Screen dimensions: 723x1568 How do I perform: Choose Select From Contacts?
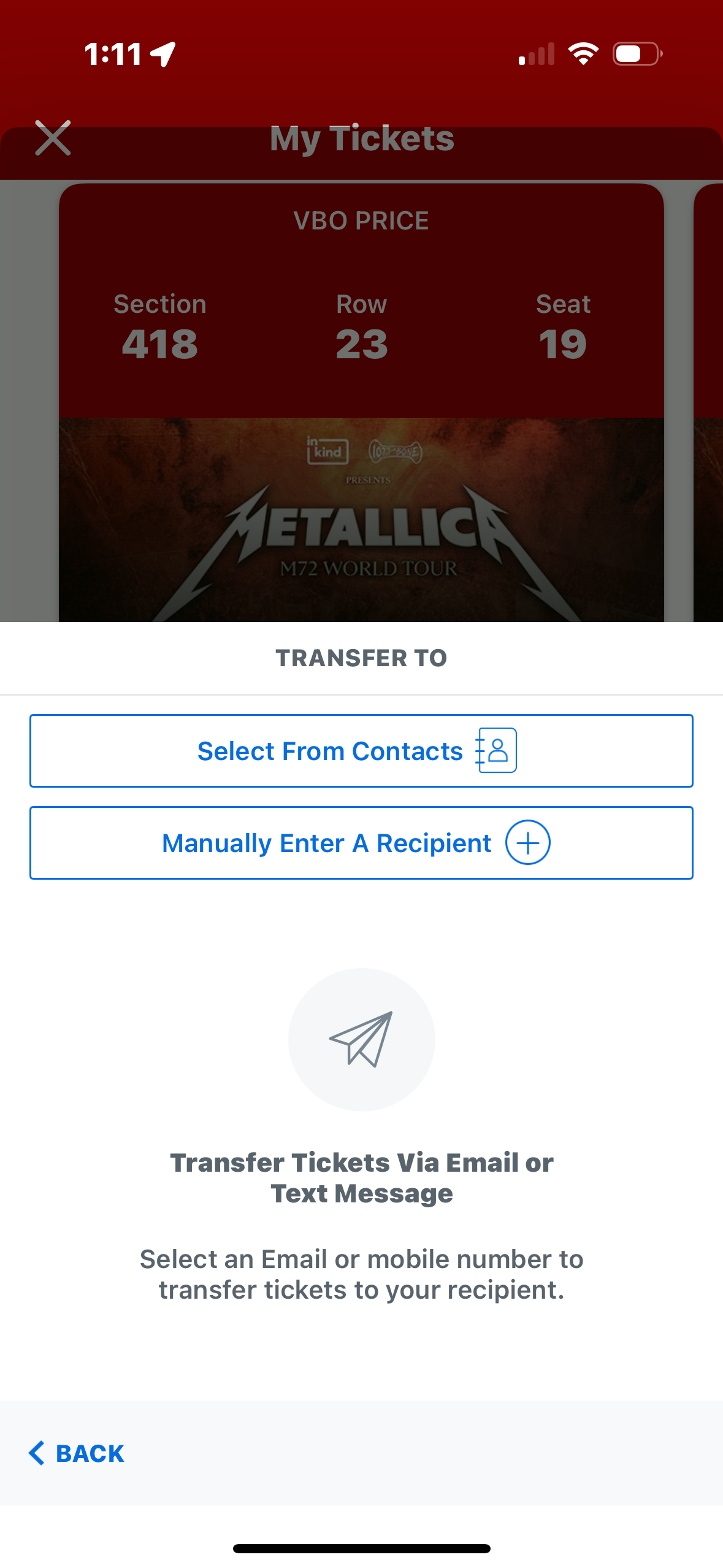click(330, 751)
